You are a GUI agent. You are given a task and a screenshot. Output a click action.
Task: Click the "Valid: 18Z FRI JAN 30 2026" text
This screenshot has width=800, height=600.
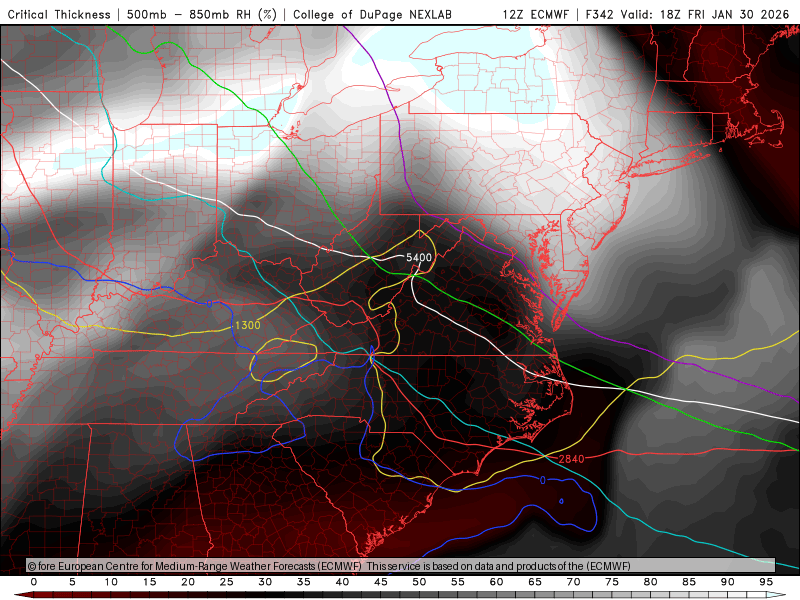click(x=705, y=14)
